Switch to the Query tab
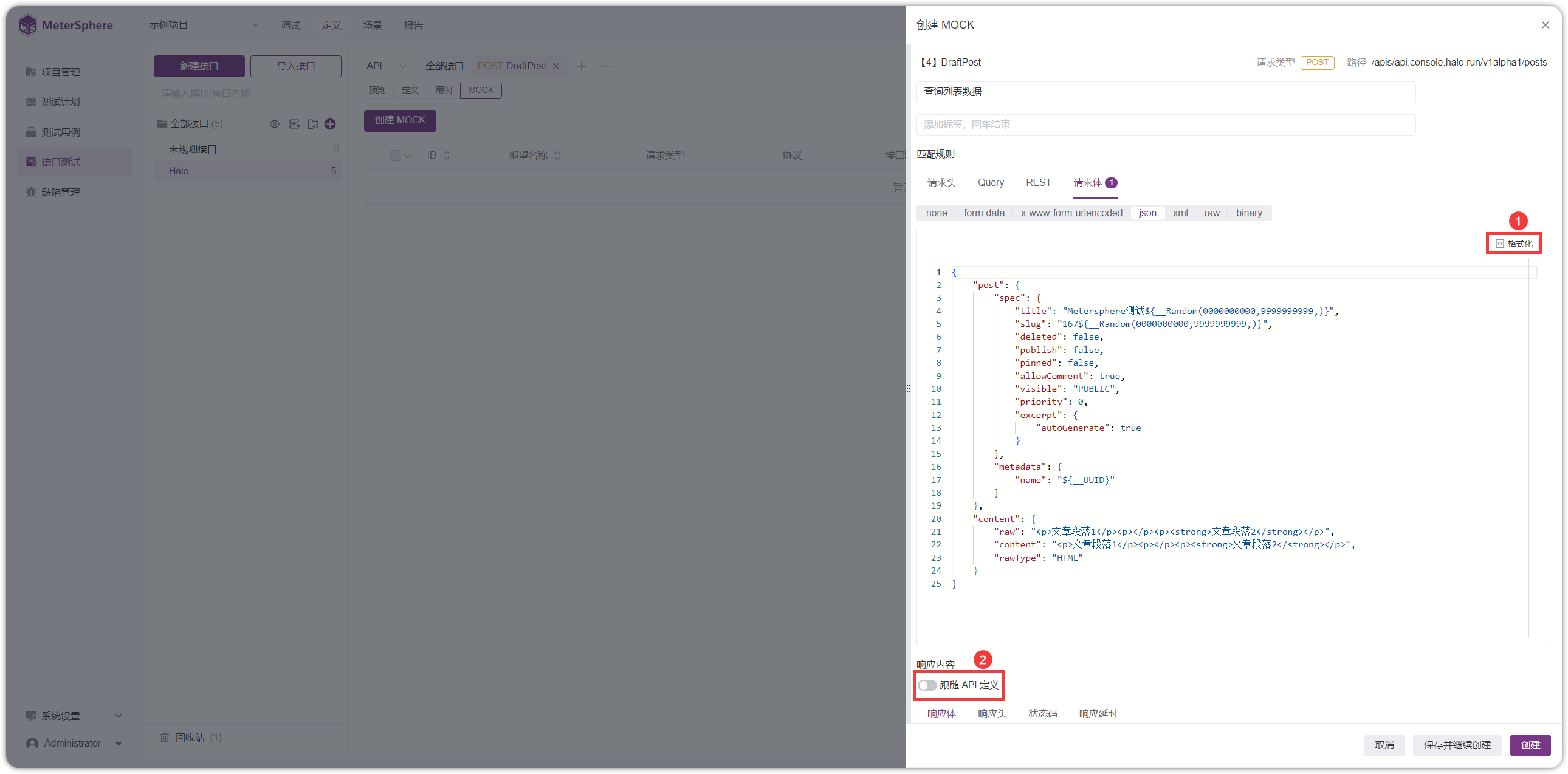Image resolution: width=1568 pixels, height=774 pixels. tap(991, 182)
